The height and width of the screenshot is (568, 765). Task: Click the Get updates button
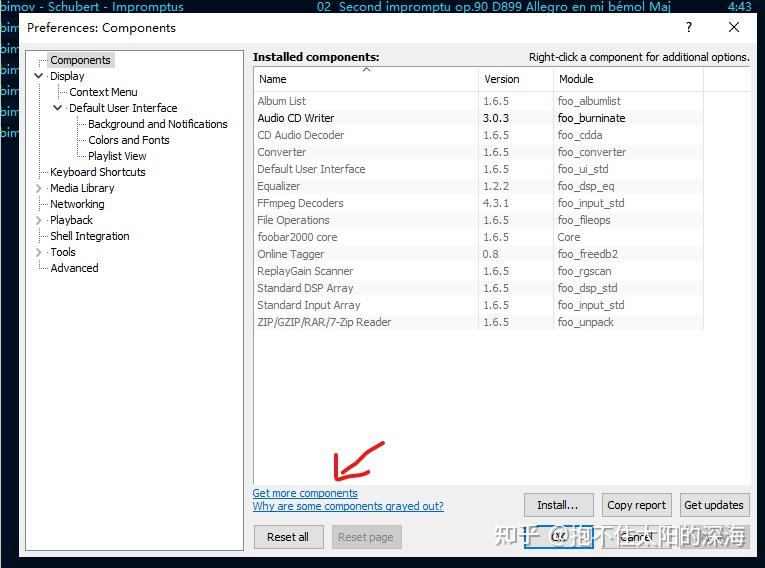coord(714,505)
